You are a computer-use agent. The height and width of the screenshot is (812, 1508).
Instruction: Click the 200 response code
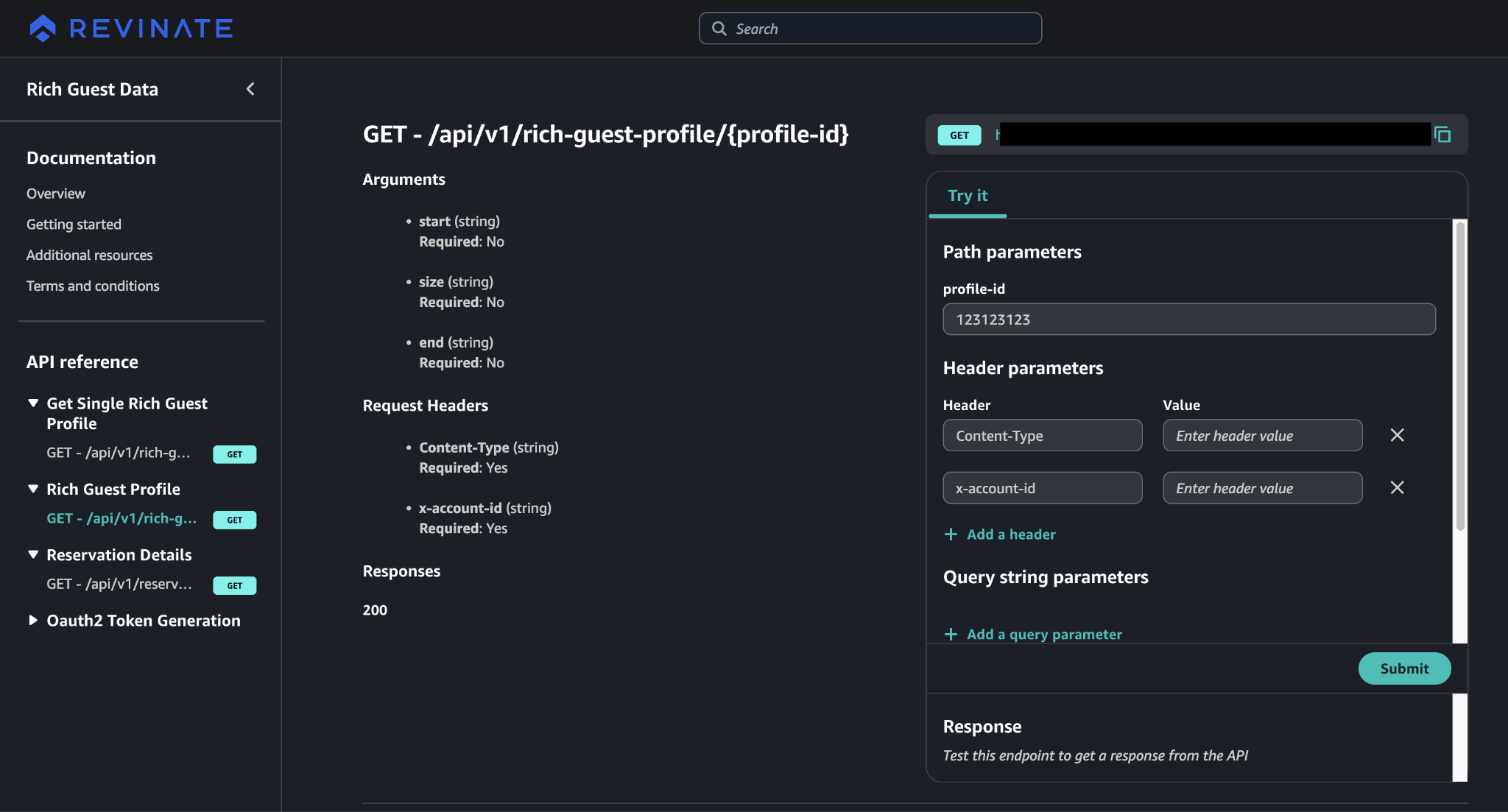(375, 610)
